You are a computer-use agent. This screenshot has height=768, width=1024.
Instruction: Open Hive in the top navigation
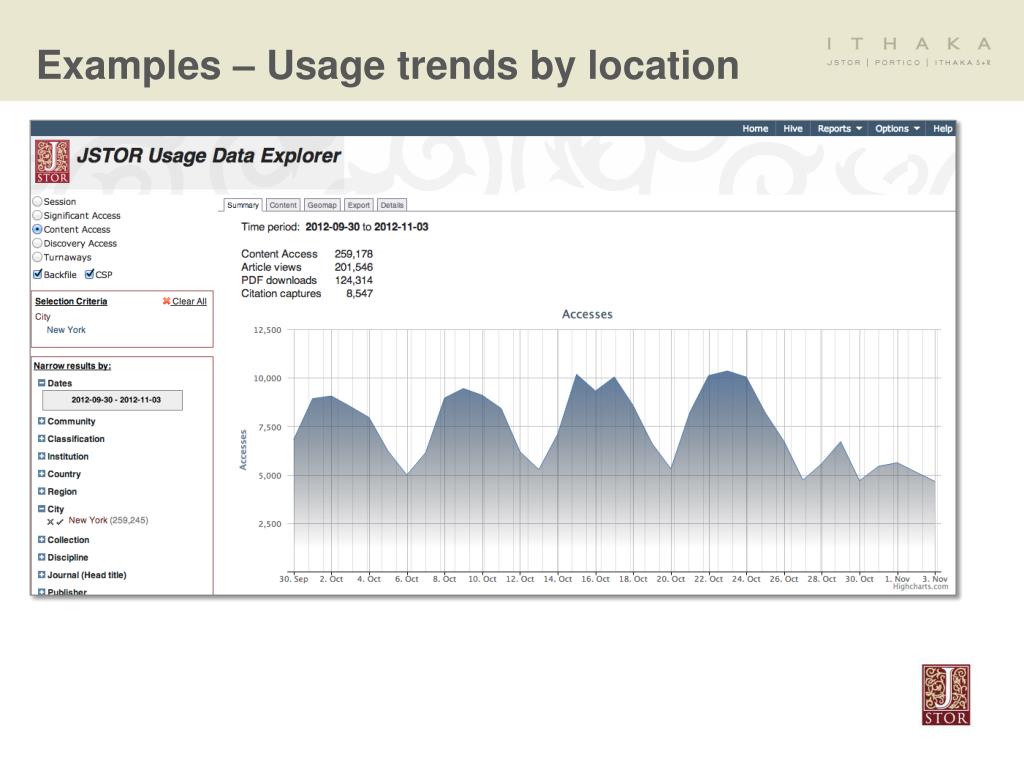pos(793,129)
